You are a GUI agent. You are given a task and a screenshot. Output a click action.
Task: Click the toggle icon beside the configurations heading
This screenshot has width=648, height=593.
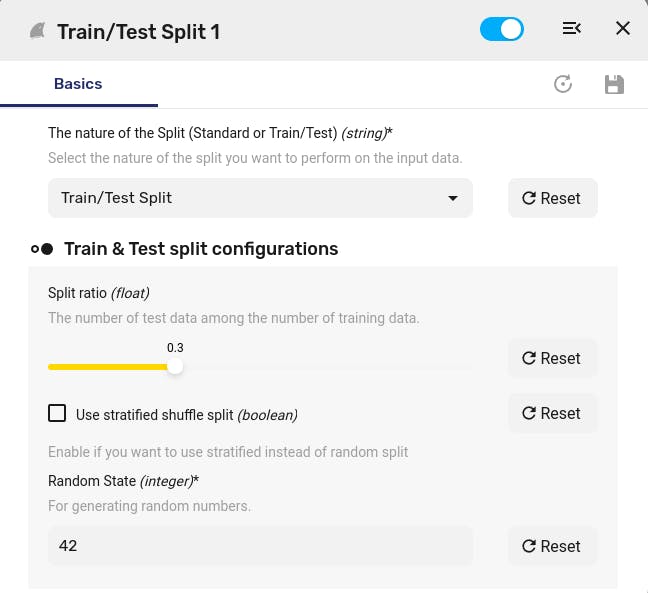(42, 249)
